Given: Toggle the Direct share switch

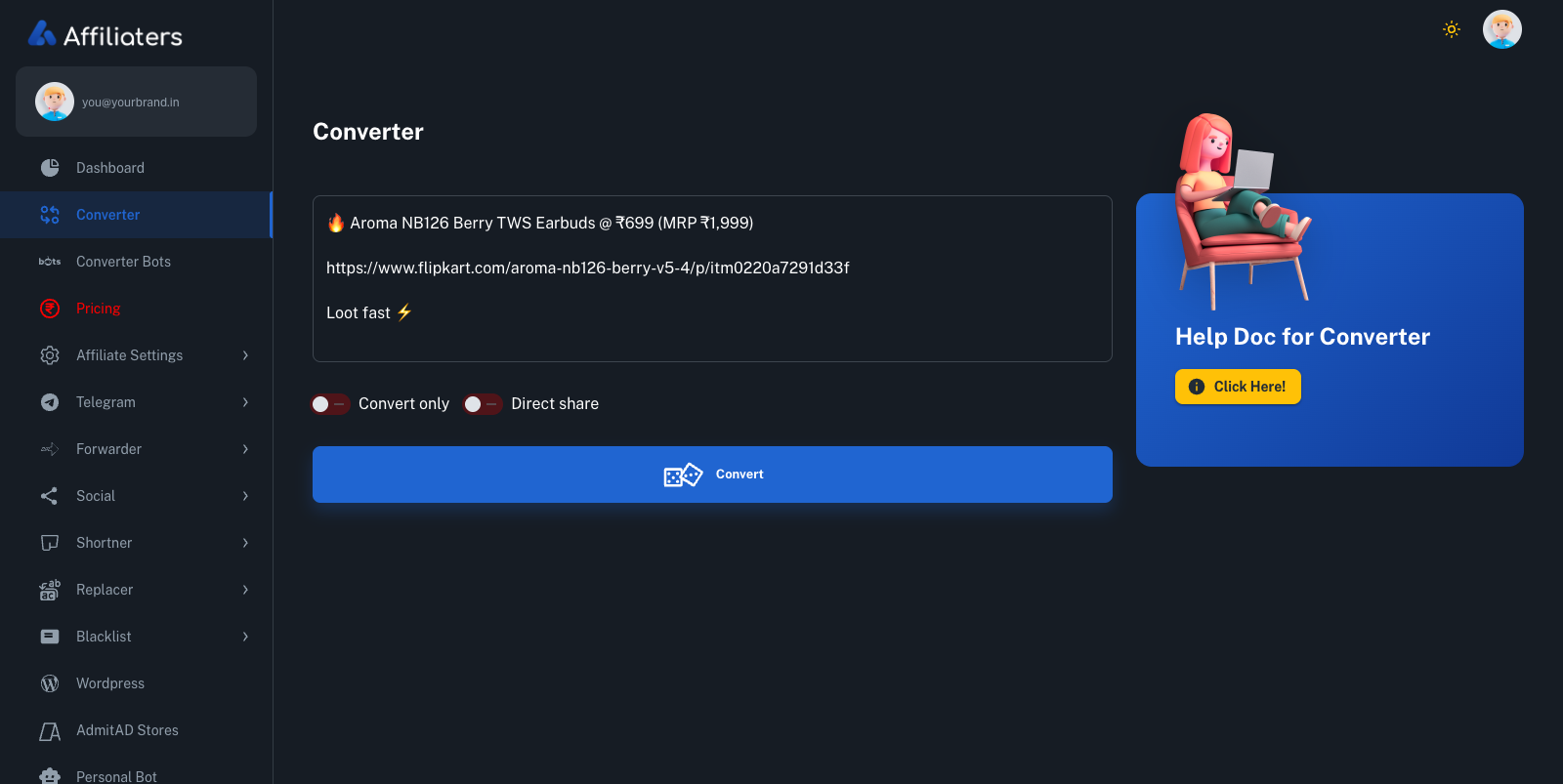Looking at the screenshot, I should (483, 404).
